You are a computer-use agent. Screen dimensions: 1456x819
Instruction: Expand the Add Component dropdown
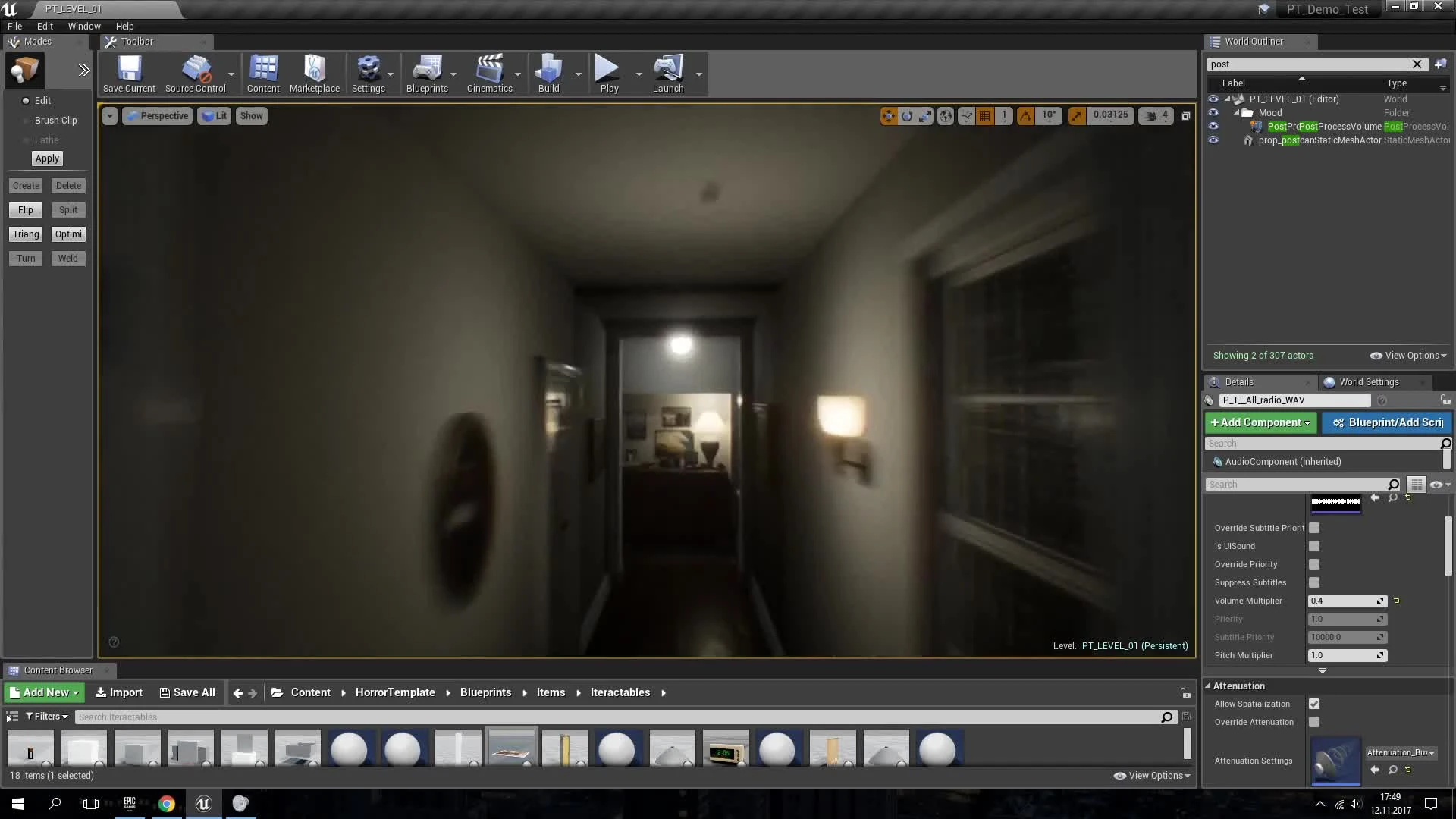1260,422
